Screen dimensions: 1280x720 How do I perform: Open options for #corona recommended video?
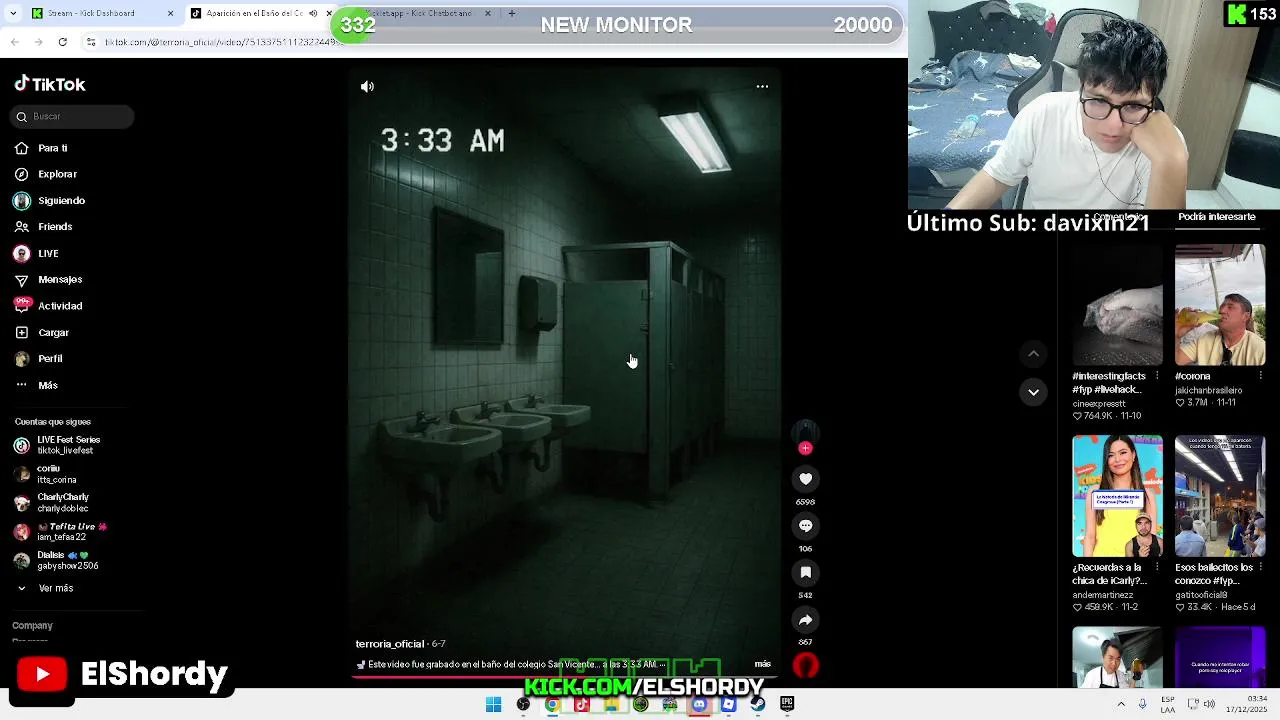(1260, 376)
